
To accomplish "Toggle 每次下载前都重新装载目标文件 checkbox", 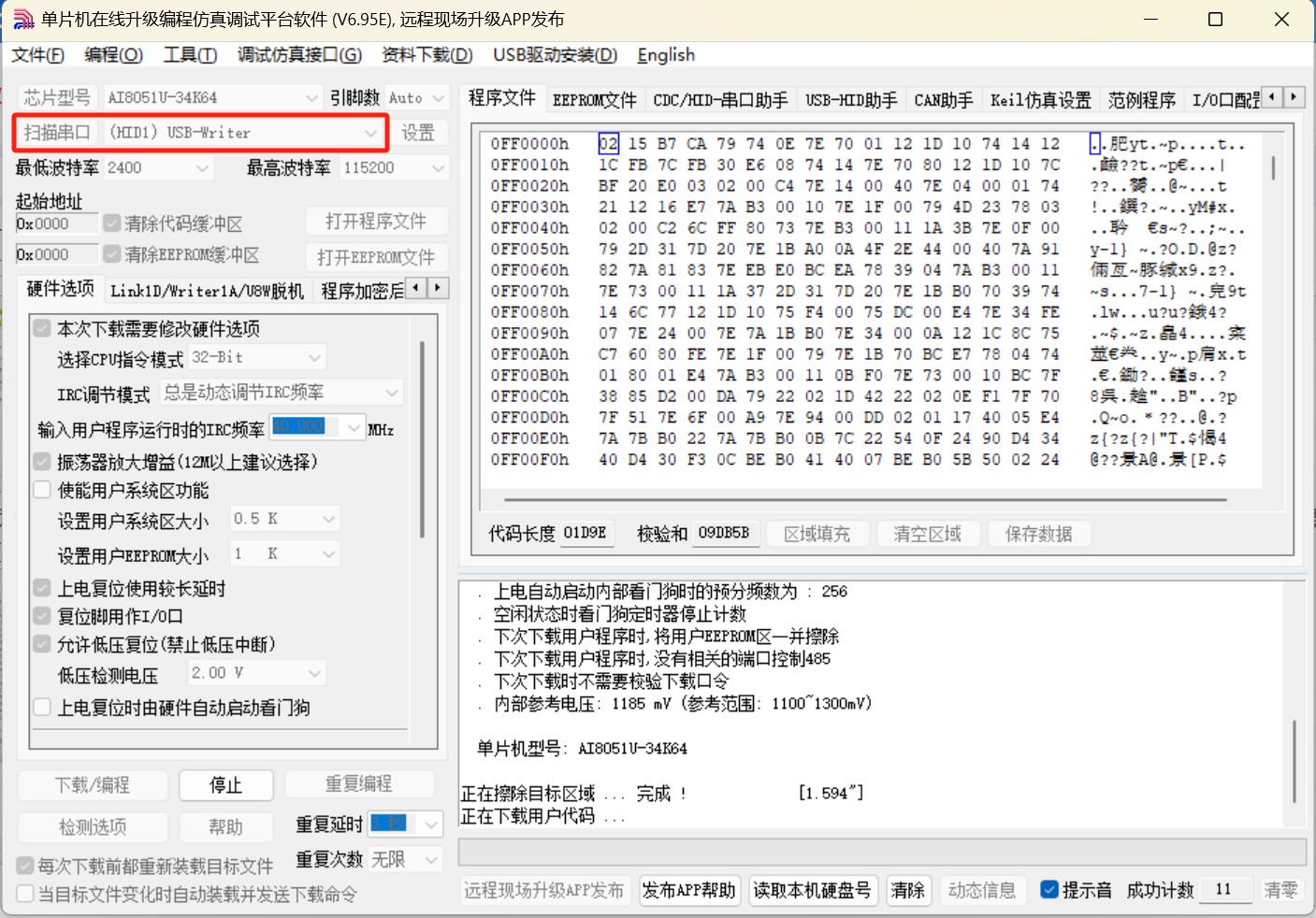I will (x=25, y=867).
